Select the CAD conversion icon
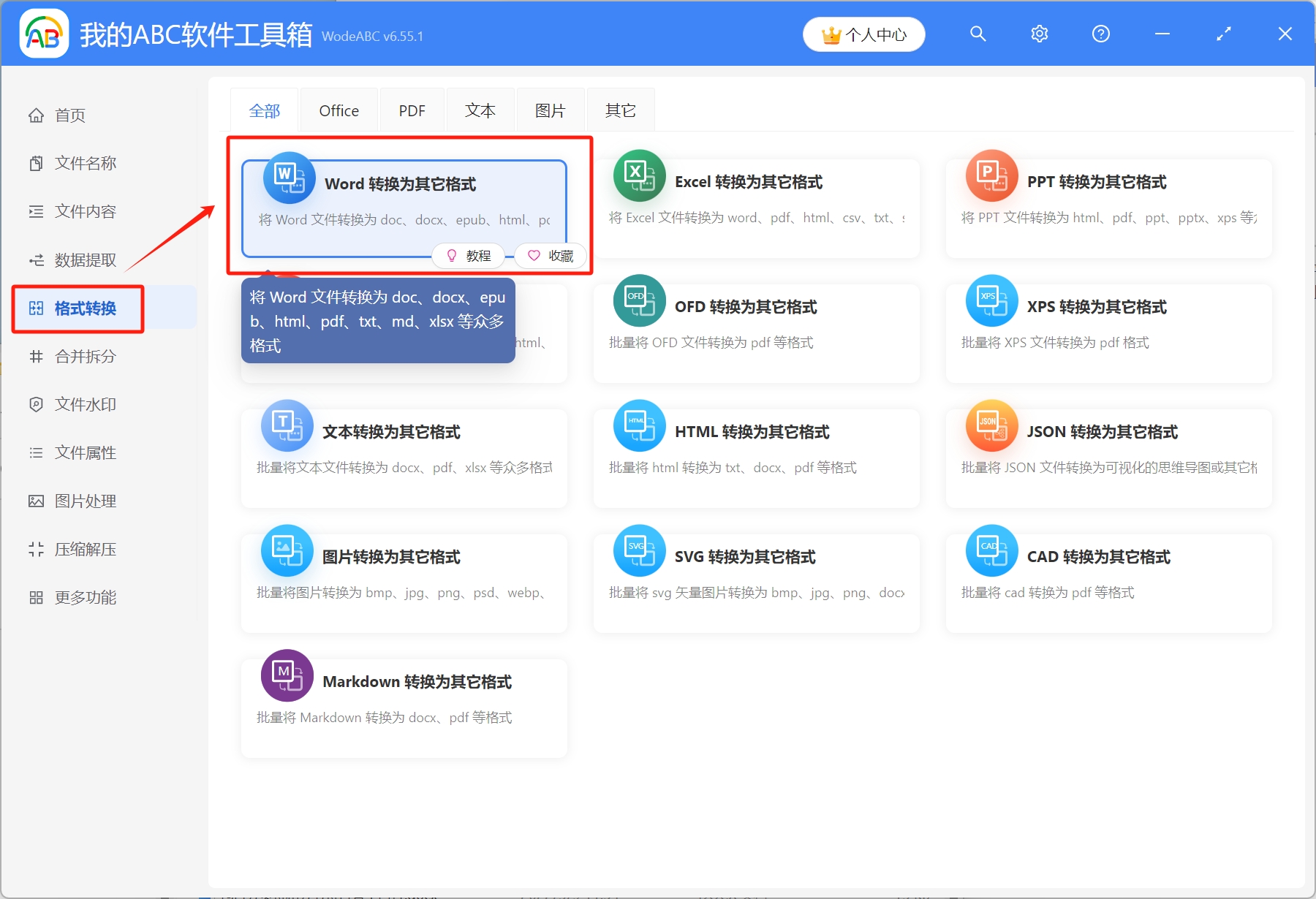Image resolution: width=1316 pixels, height=899 pixels. point(991,550)
